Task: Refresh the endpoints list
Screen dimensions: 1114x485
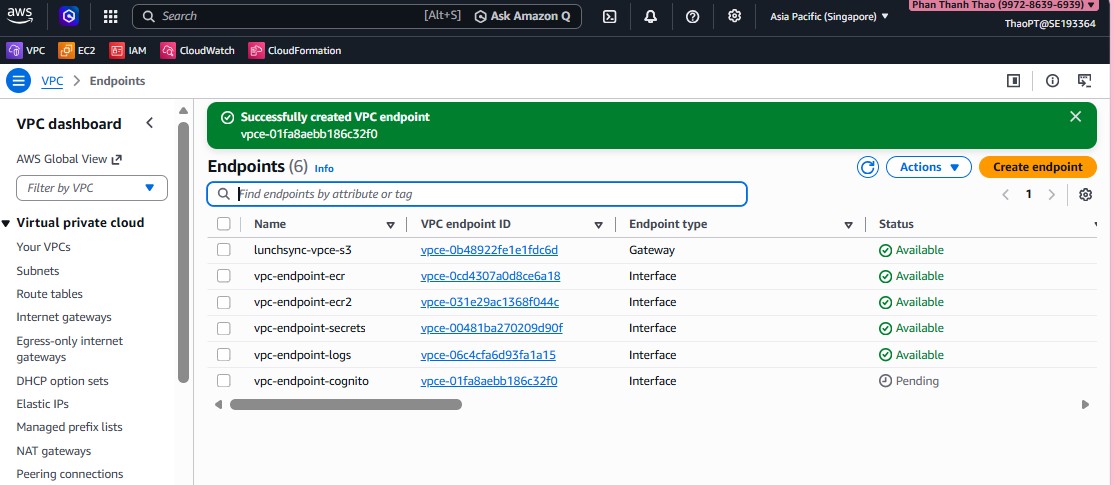Action: pos(868,167)
